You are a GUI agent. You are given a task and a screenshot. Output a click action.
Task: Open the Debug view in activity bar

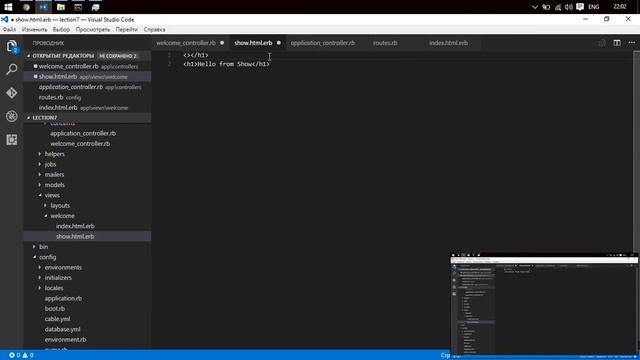pos(12,116)
